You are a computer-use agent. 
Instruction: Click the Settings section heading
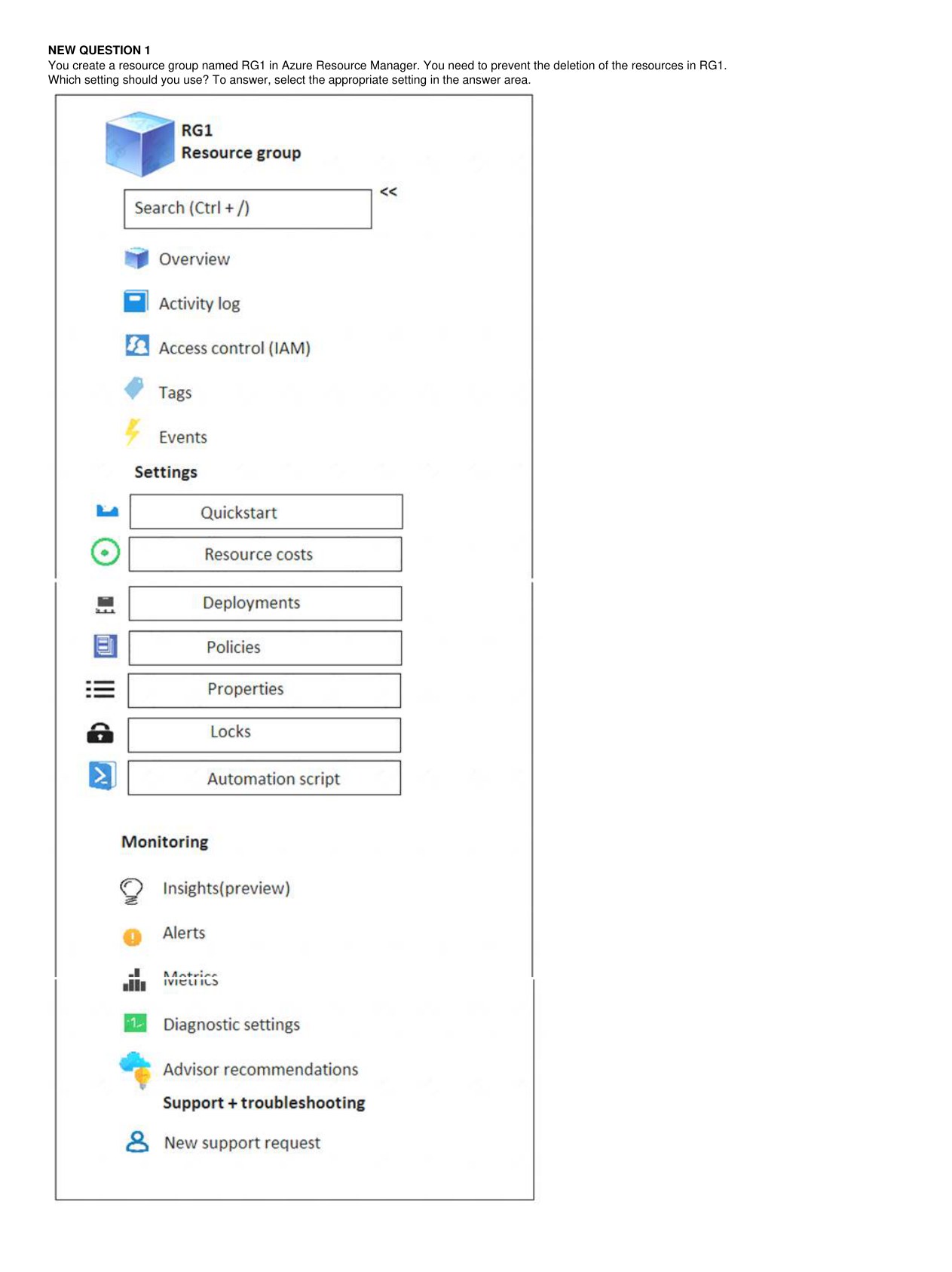tap(166, 472)
